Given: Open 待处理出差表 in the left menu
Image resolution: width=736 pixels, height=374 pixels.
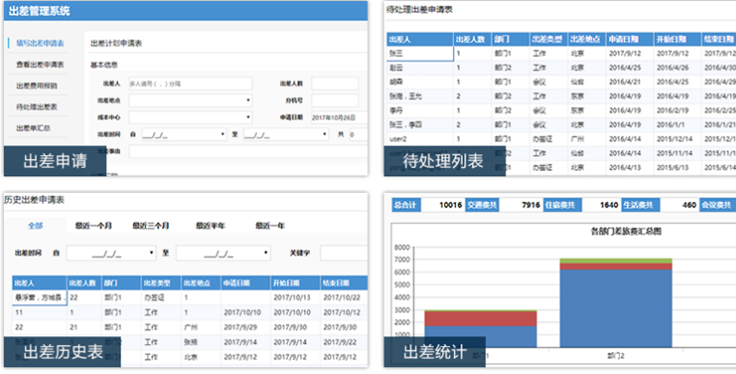Looking at the screenshot, I should point(37,107).
